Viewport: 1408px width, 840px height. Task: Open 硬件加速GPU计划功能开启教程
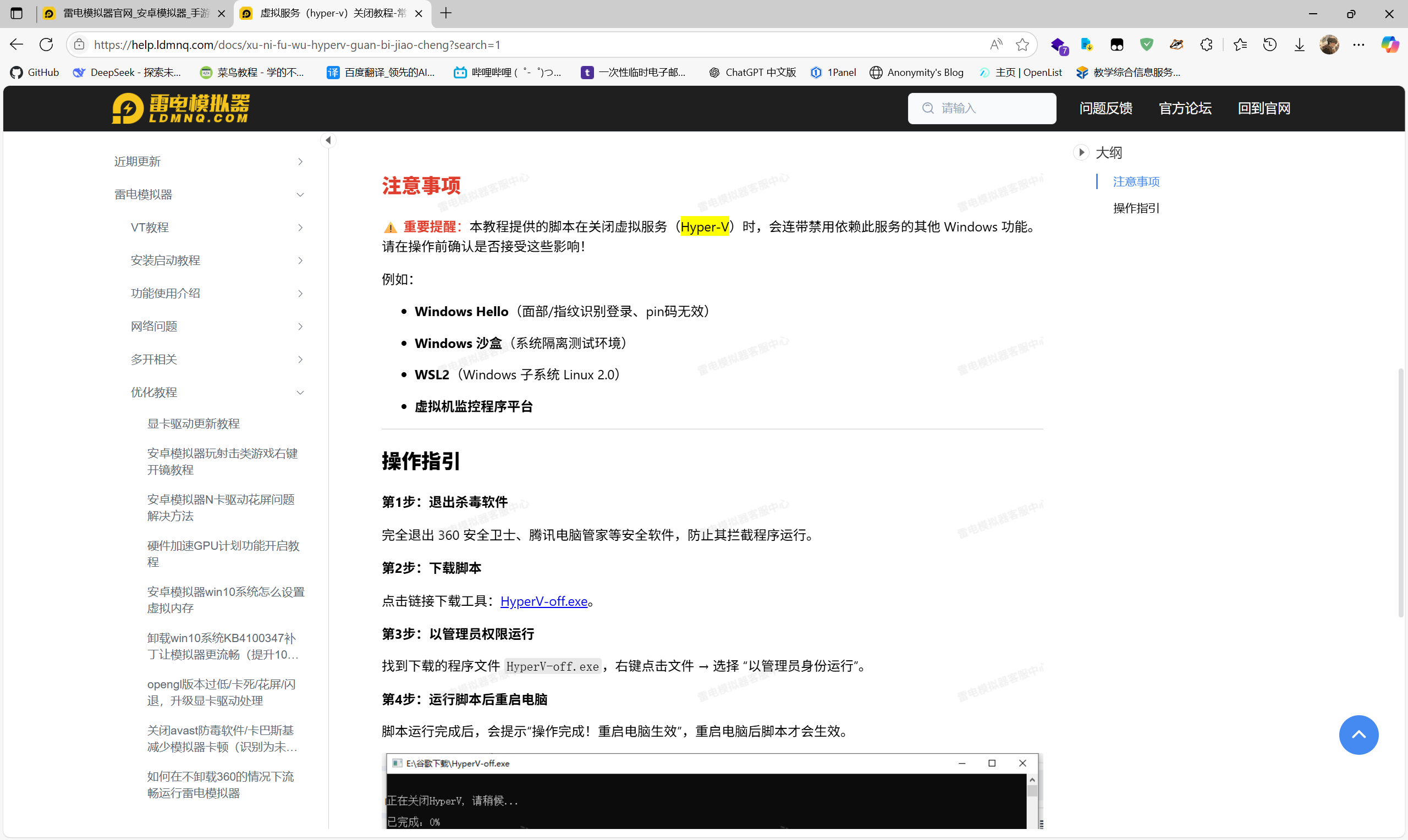click(x=223, y=554)
